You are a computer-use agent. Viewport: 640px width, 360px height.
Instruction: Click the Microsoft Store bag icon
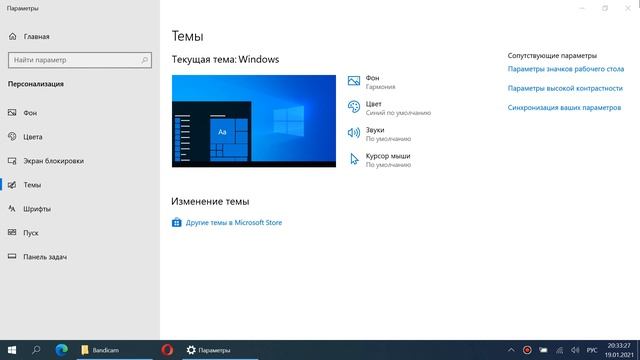[x=176, y=222]
